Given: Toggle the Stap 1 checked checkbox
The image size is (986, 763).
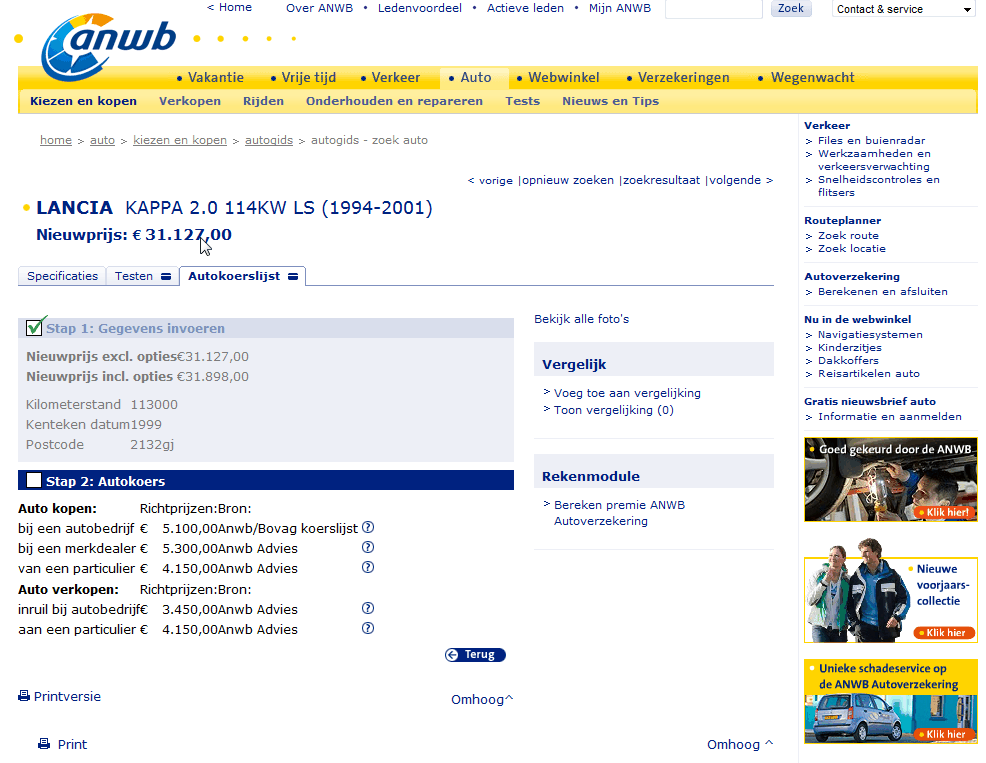Looking at the screenshot, I should tap(35, 327).
